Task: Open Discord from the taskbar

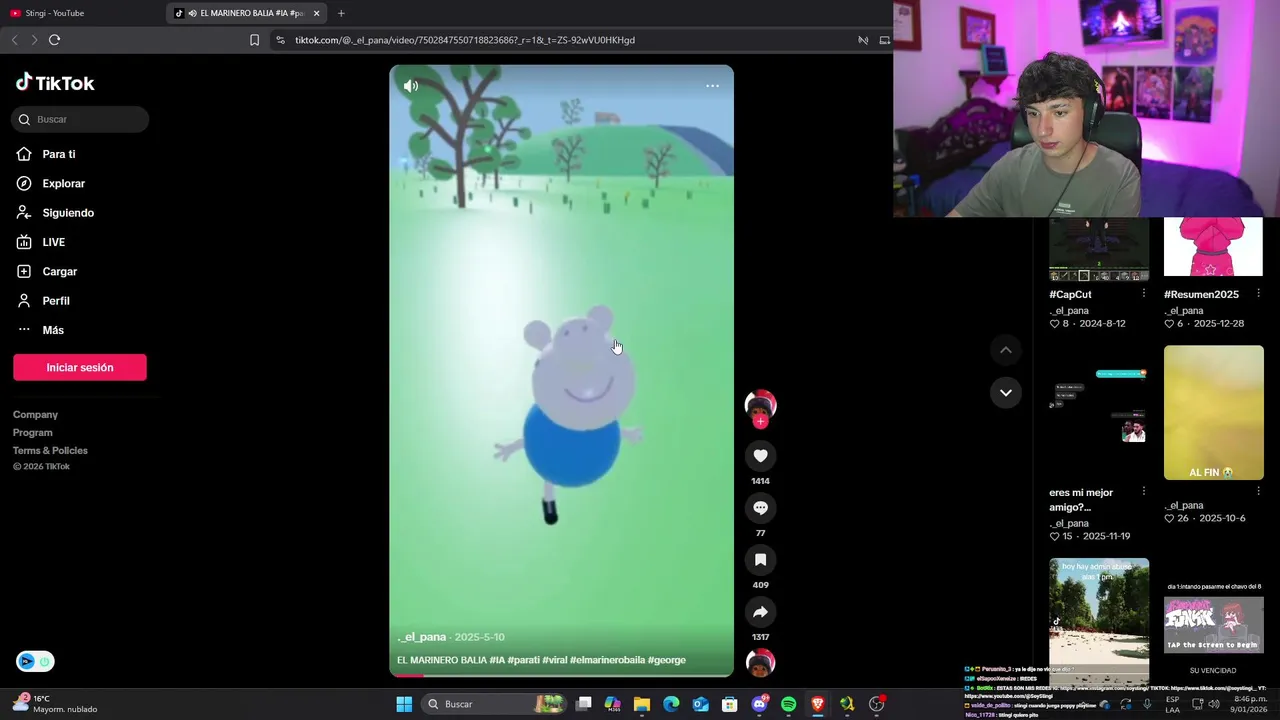Action: tap(760, 704)
